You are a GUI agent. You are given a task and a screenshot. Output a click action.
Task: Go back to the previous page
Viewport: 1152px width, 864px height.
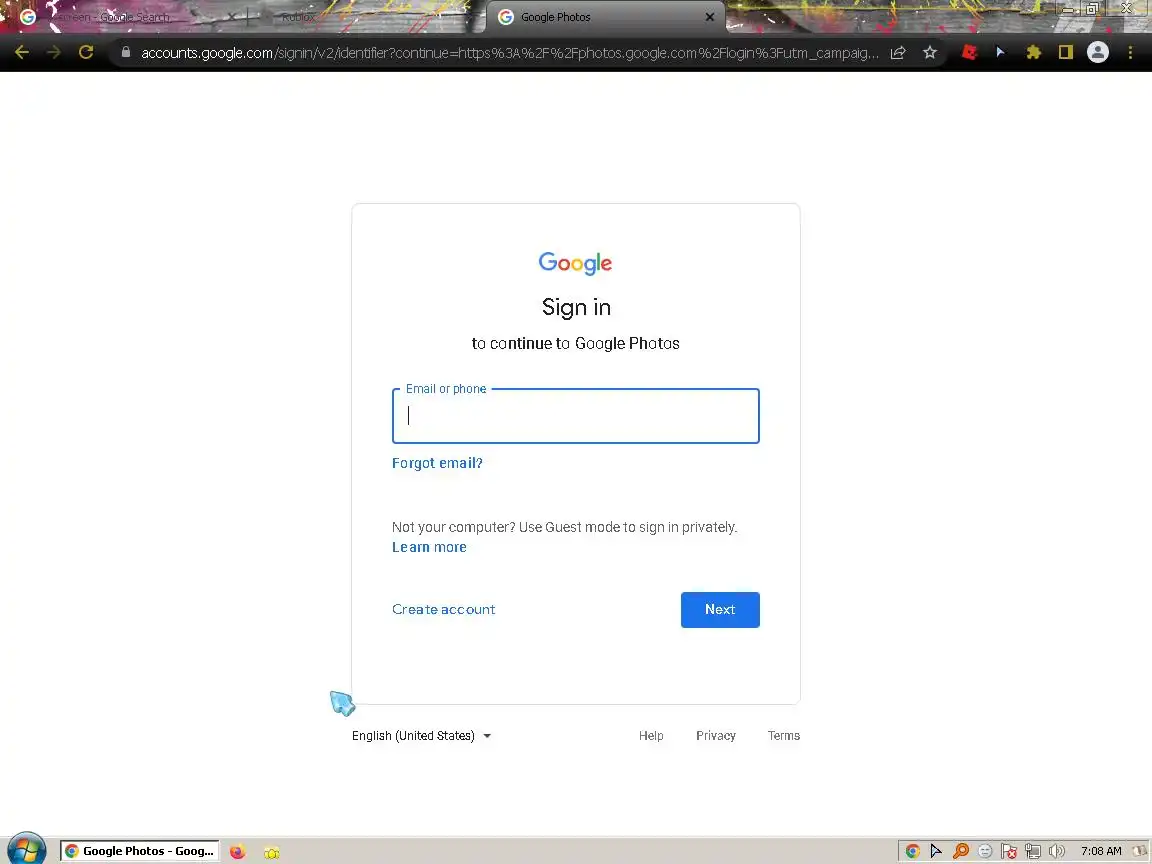click(22, 52)
